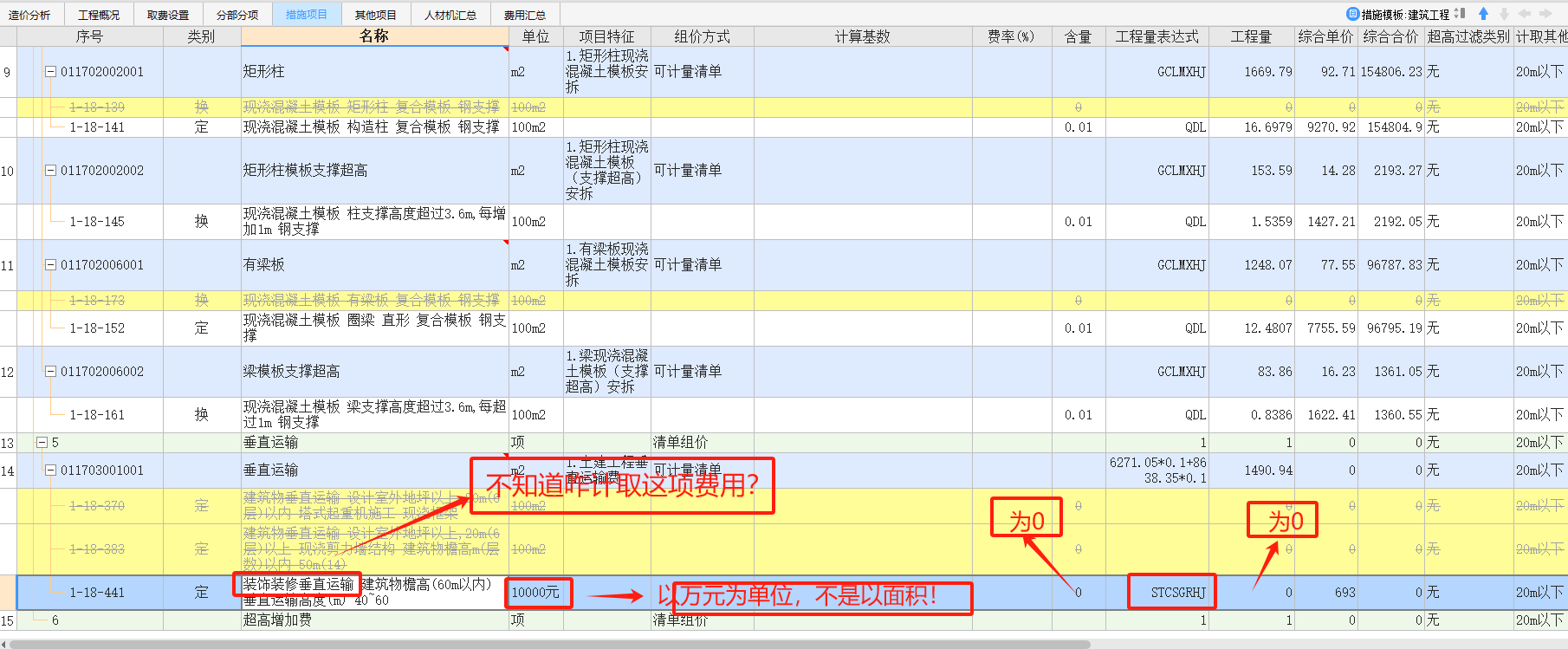Click the 单位 column header
Viewport: 1568px width, 649px height.
pos(536,36)
